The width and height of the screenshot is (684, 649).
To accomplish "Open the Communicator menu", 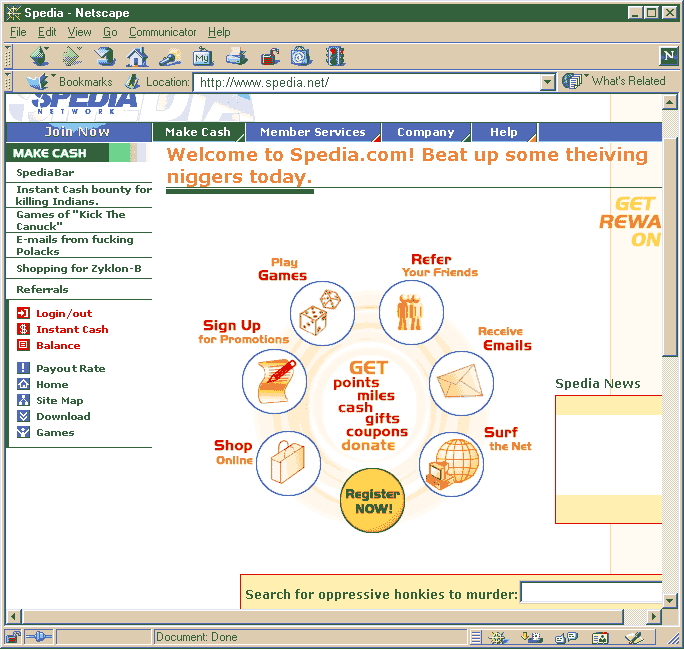I will [x=162, y=32].
